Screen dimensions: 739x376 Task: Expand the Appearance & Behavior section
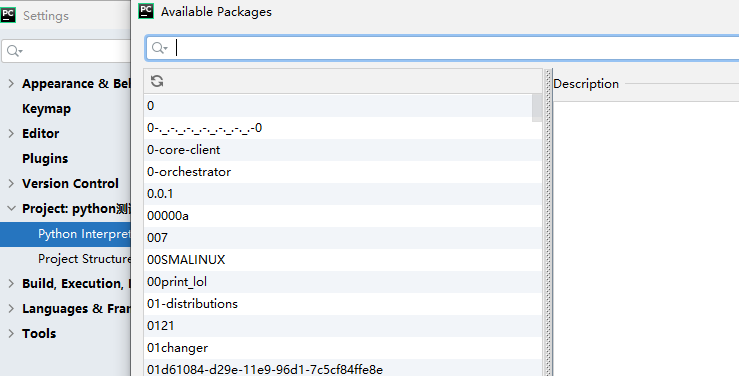click(x=11, y=83)
